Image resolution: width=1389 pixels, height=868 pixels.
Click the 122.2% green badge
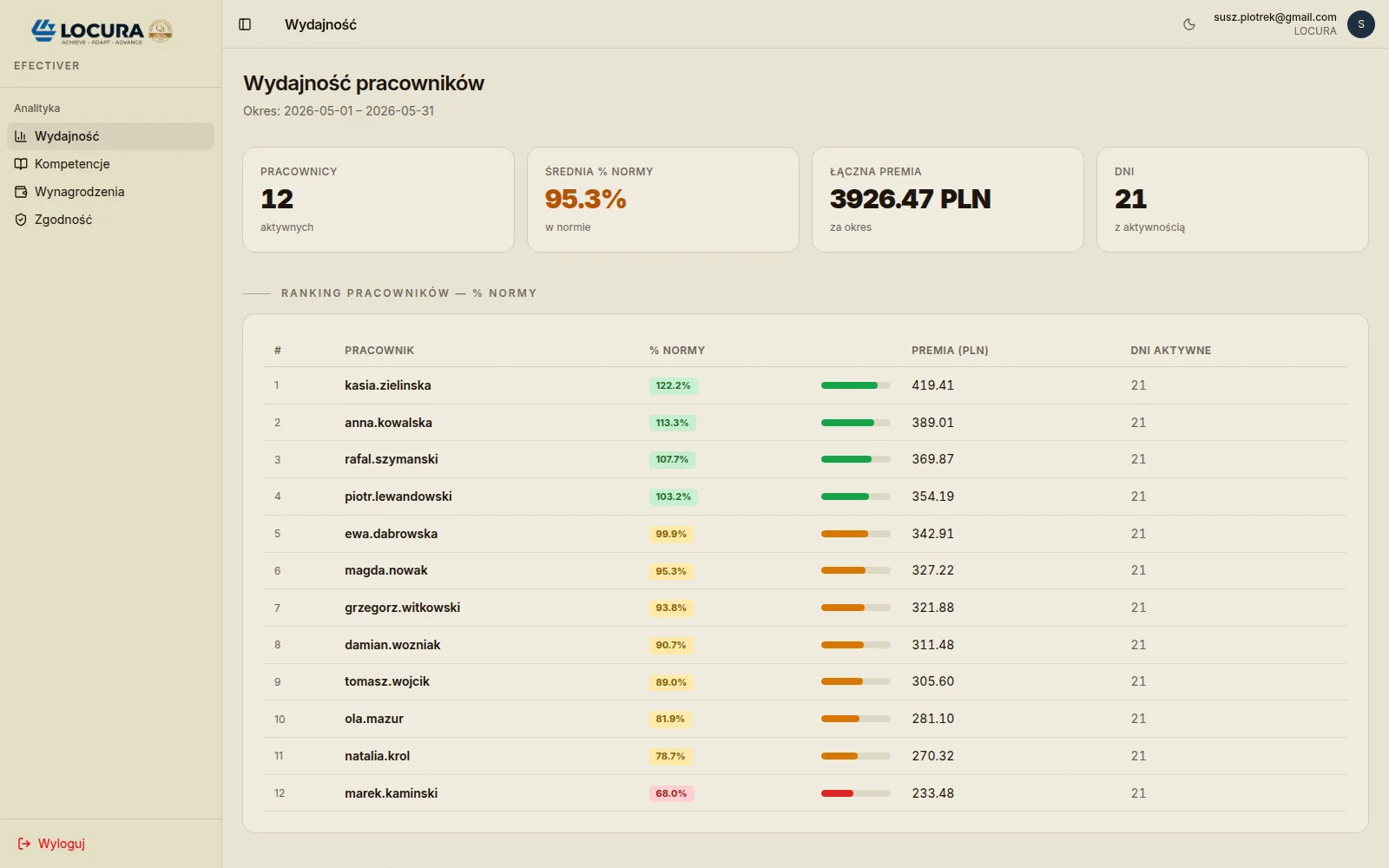tap(673, 385)
